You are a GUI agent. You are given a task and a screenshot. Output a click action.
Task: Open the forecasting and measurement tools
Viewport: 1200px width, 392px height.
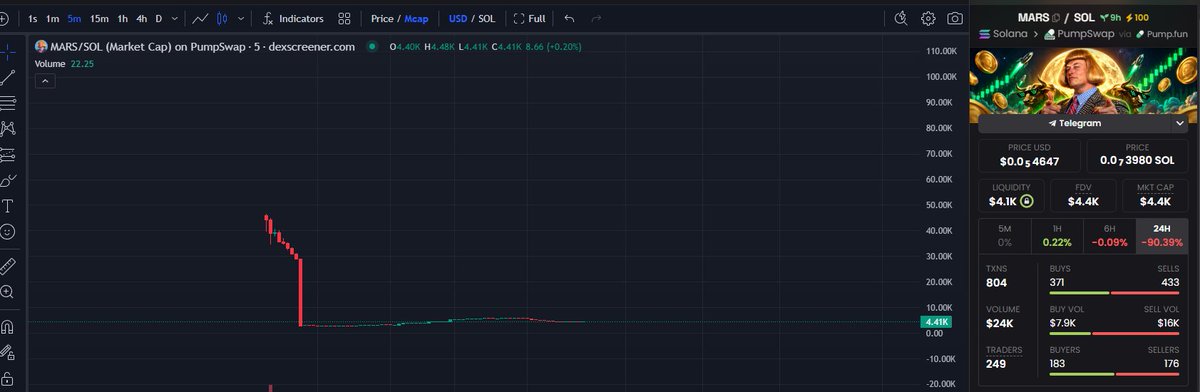pyautogui.click(x=8, y=154)
